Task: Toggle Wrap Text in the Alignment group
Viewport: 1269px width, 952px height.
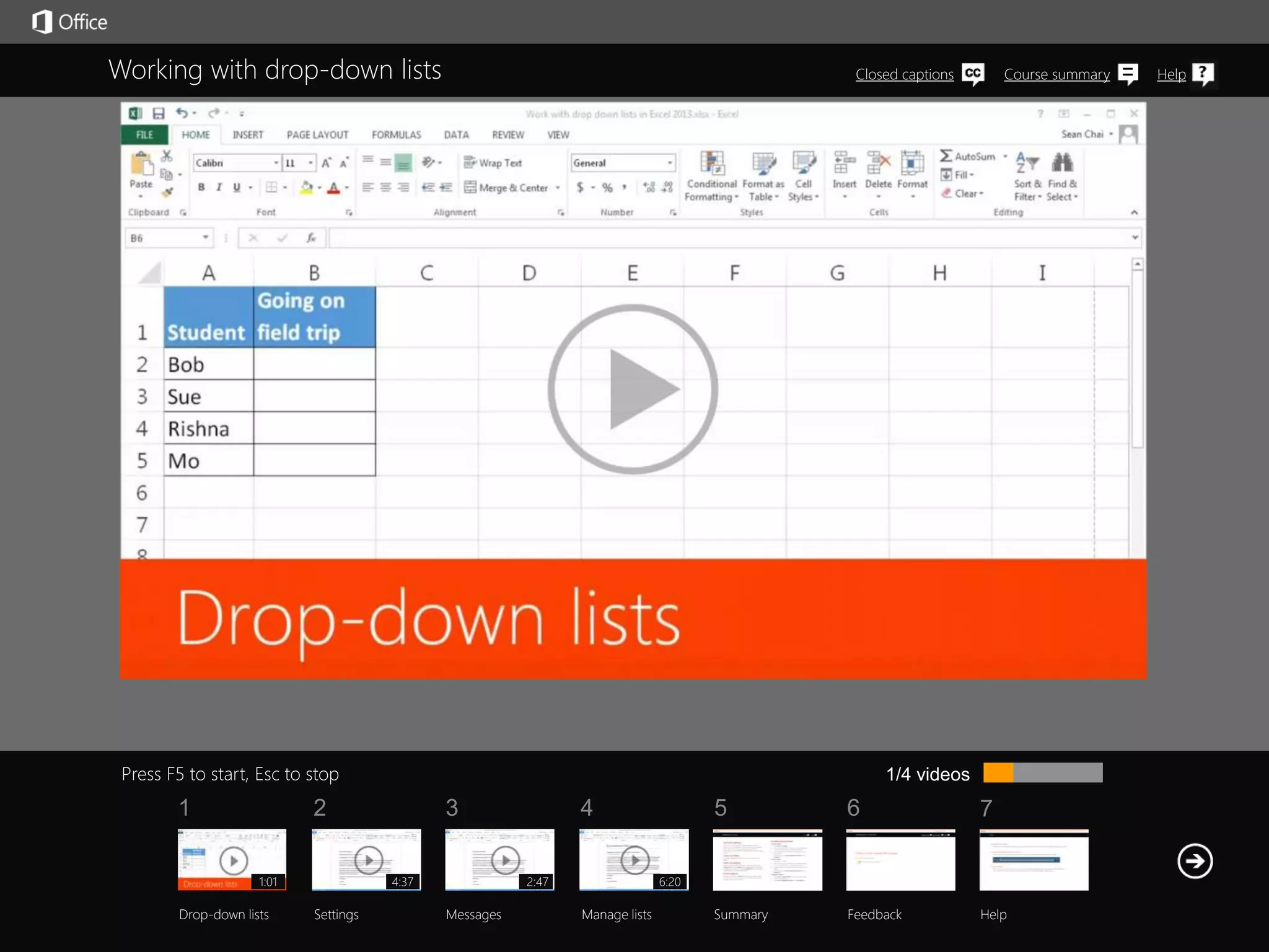Action: [x=493, y=163]
